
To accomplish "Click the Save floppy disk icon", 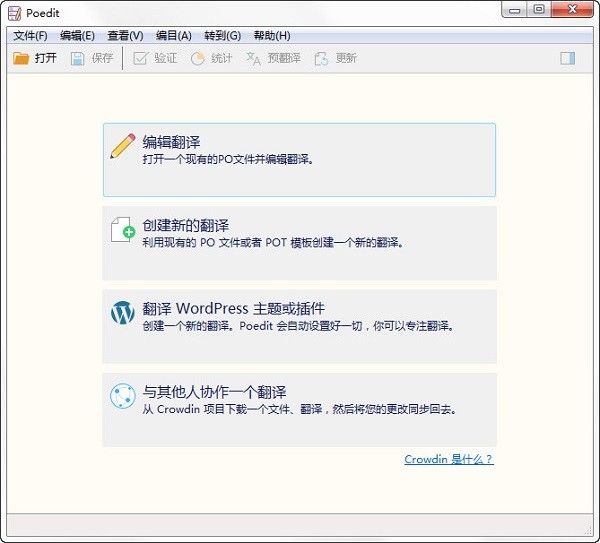I will (78, 58).
